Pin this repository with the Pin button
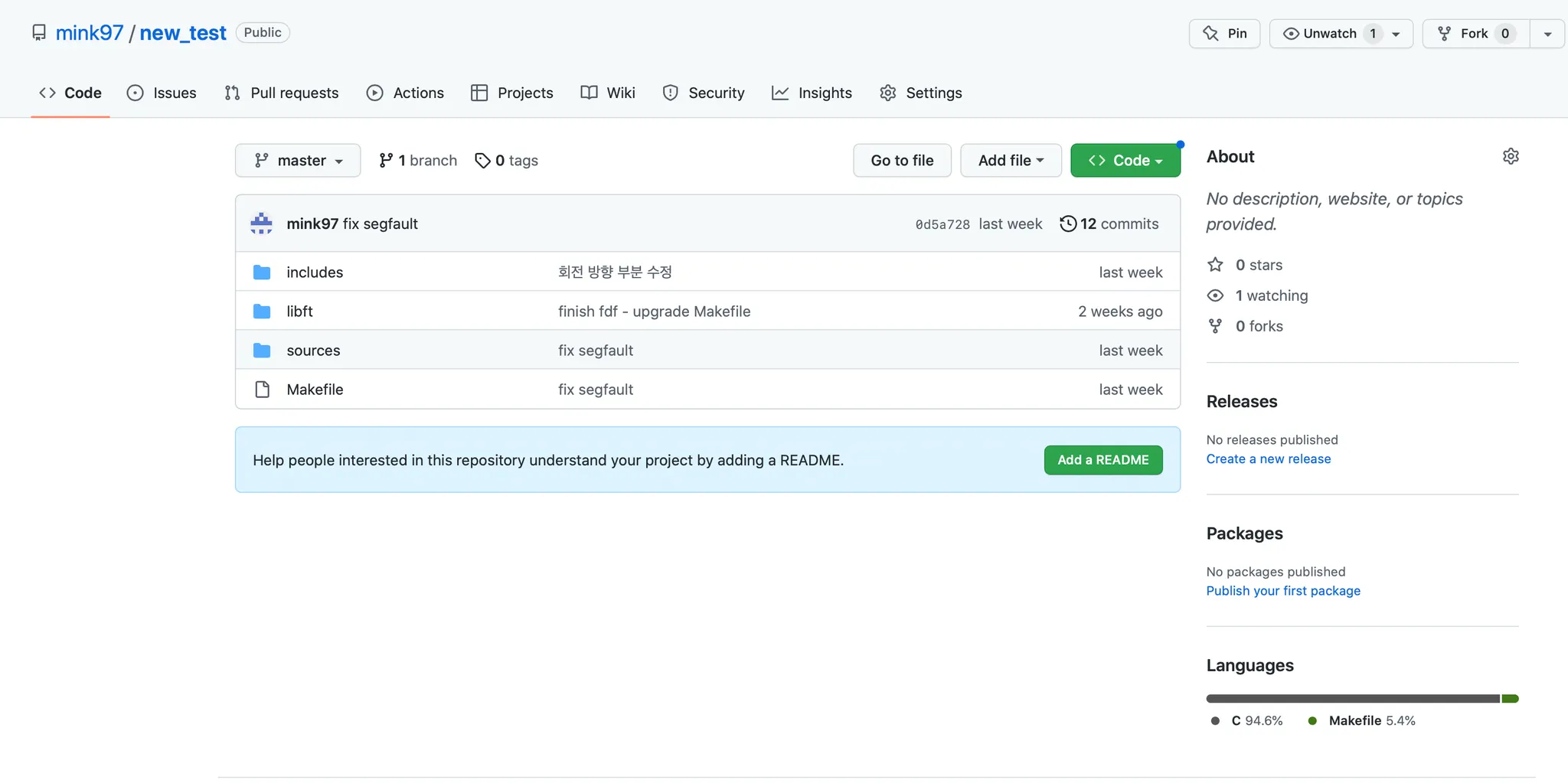This screenshot has width=1568, height=783. (1224, 34)
